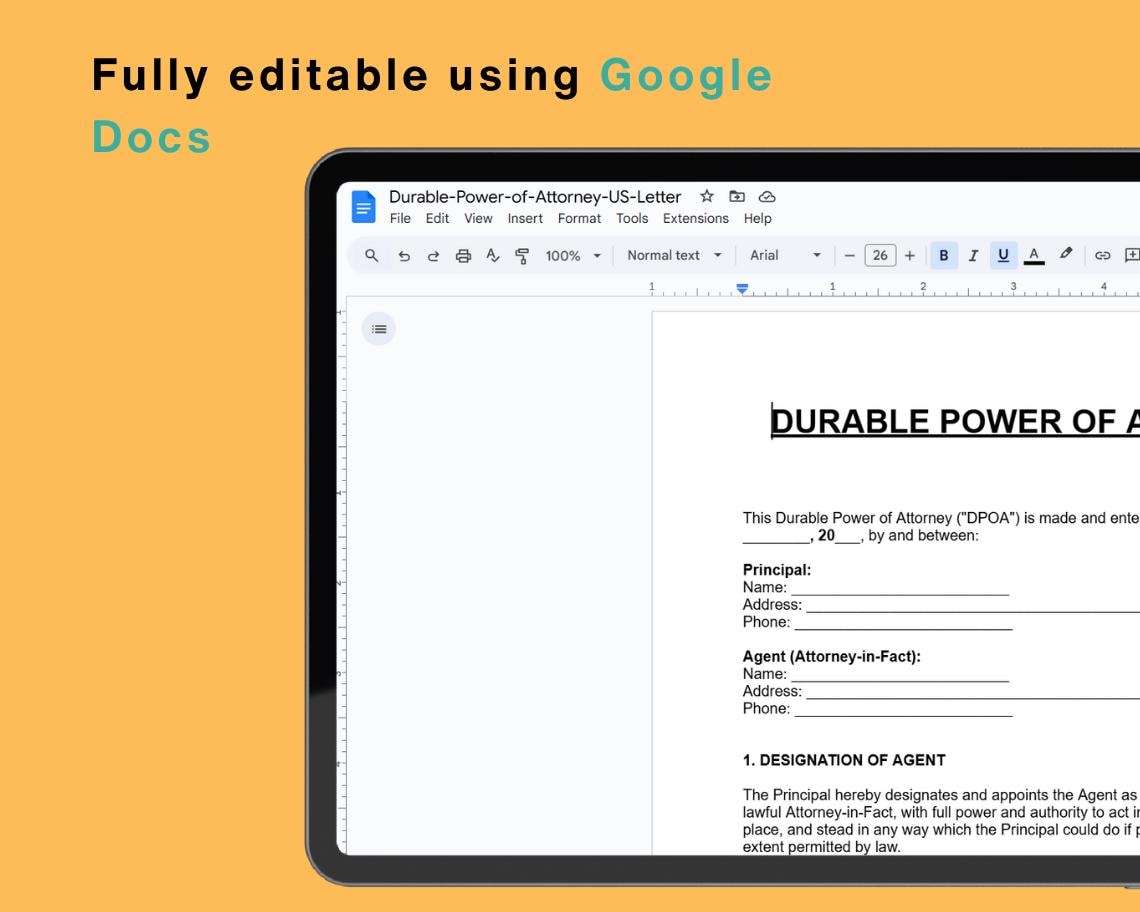This screenshot has width=1140, height=912.
Task: Run spelling and grammar check
Action: pos(493,255)
